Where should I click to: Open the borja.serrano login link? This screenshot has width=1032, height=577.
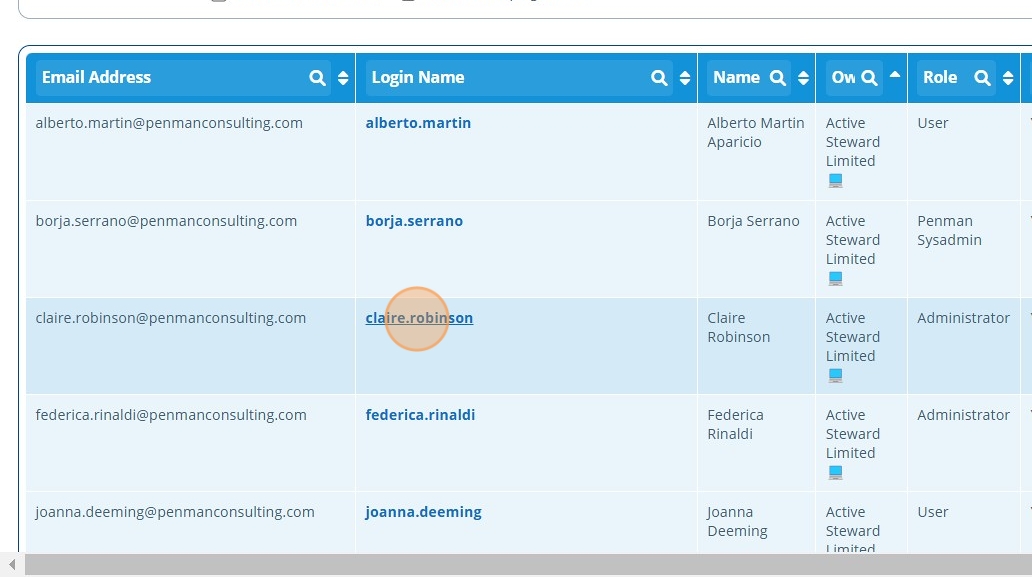414,221
